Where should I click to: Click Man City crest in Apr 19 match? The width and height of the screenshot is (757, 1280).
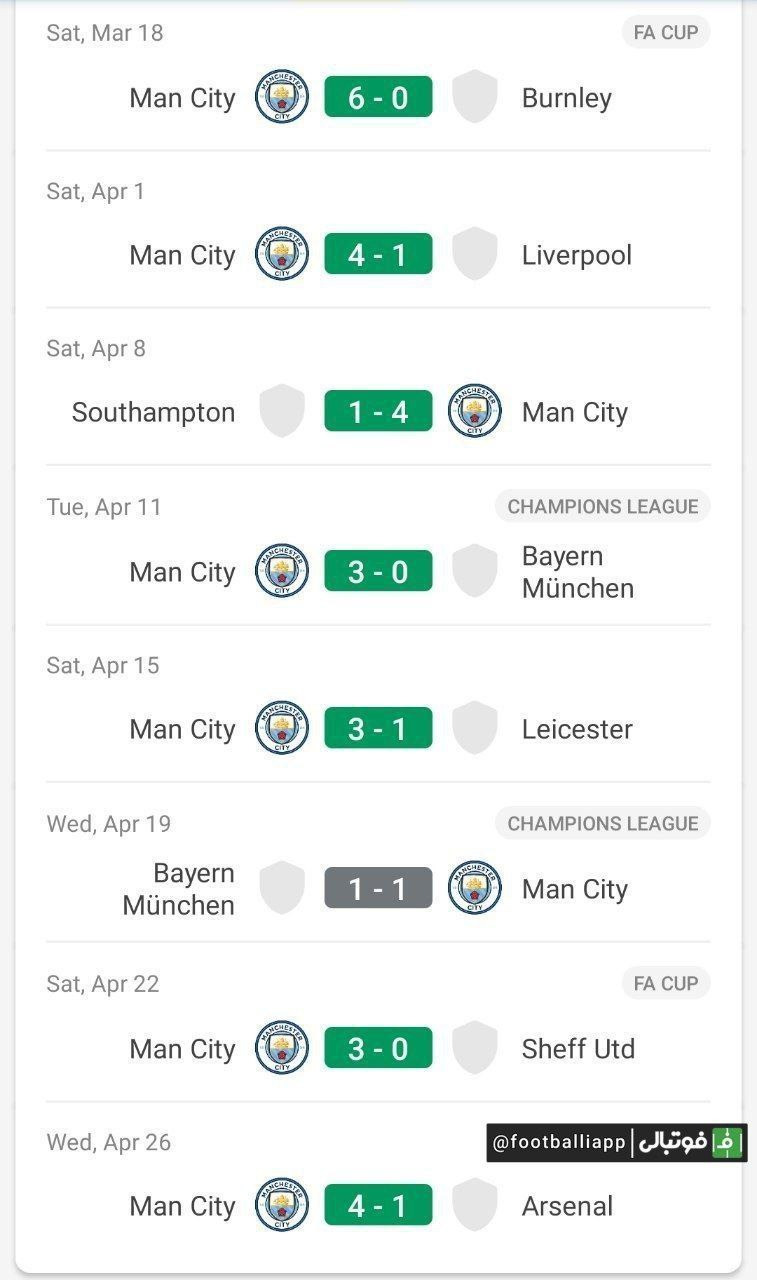[x=475, y=888]
